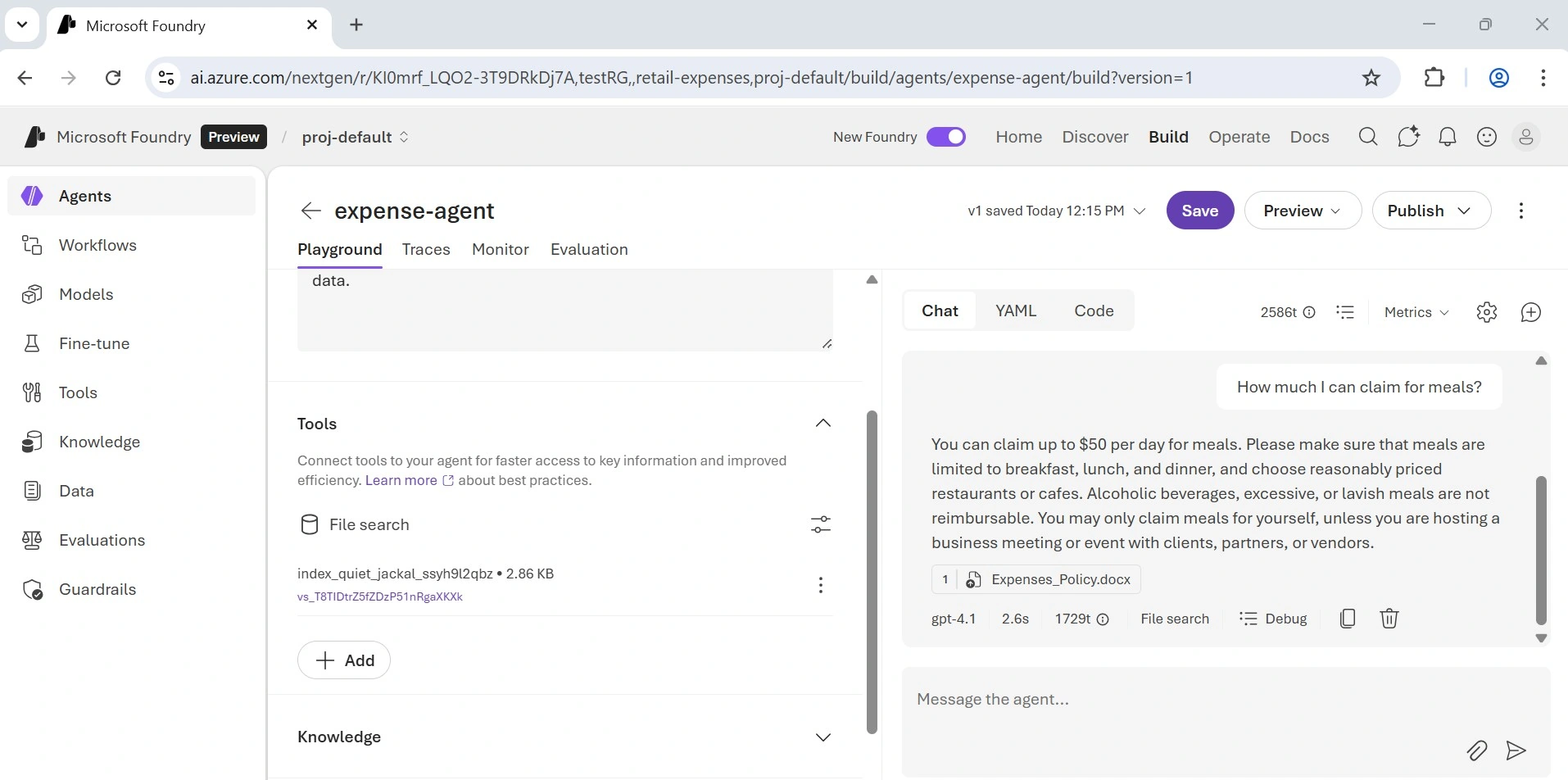Select the Chat tab

(x=940, y=311)
